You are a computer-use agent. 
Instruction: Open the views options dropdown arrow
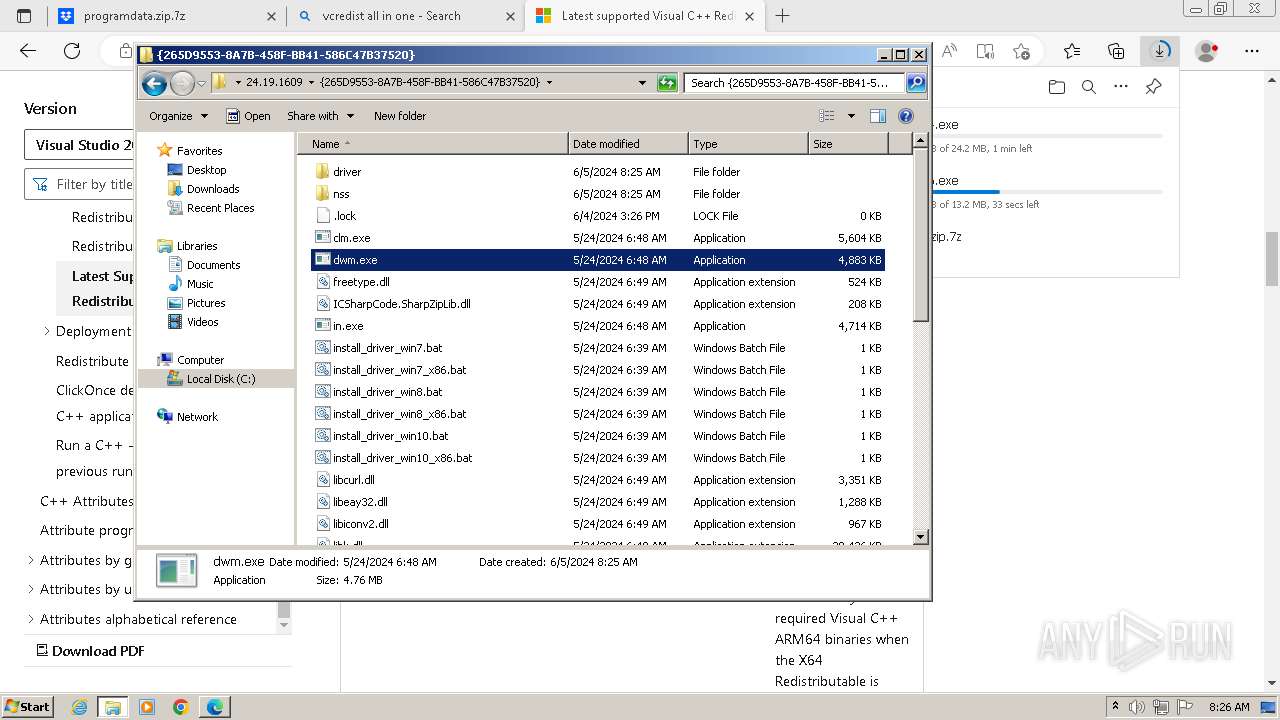(851, 116)
